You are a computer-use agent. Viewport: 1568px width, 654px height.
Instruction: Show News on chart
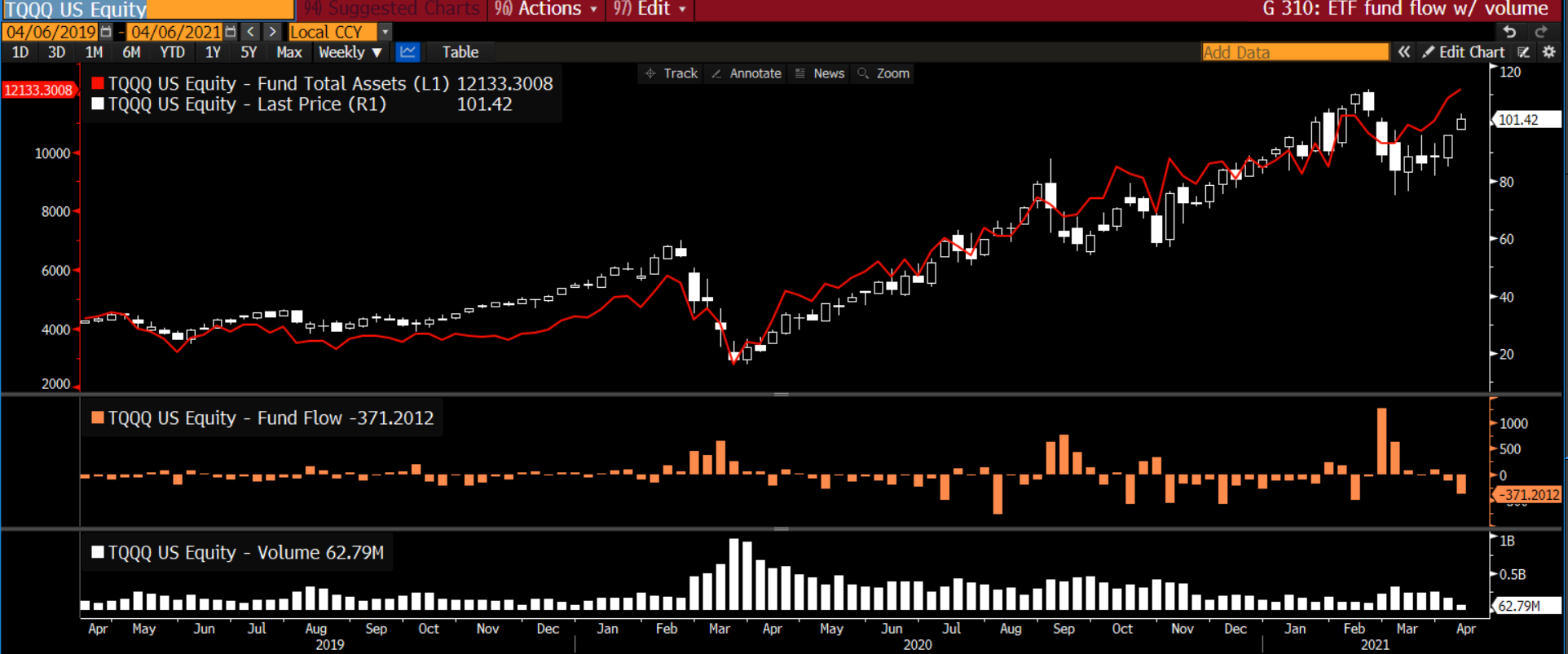pyautogui.click(x=820, y=73)
